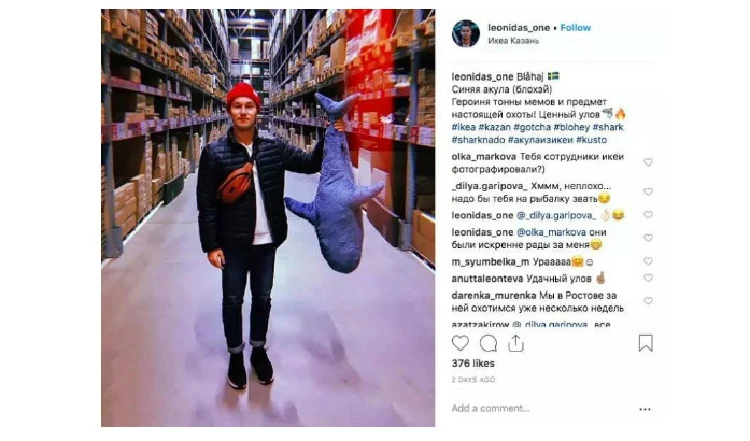Viewport: 750px width, 441px height.
Task: Like anuttaleonteva's comment heart
Action: click(x=648, y=278)
